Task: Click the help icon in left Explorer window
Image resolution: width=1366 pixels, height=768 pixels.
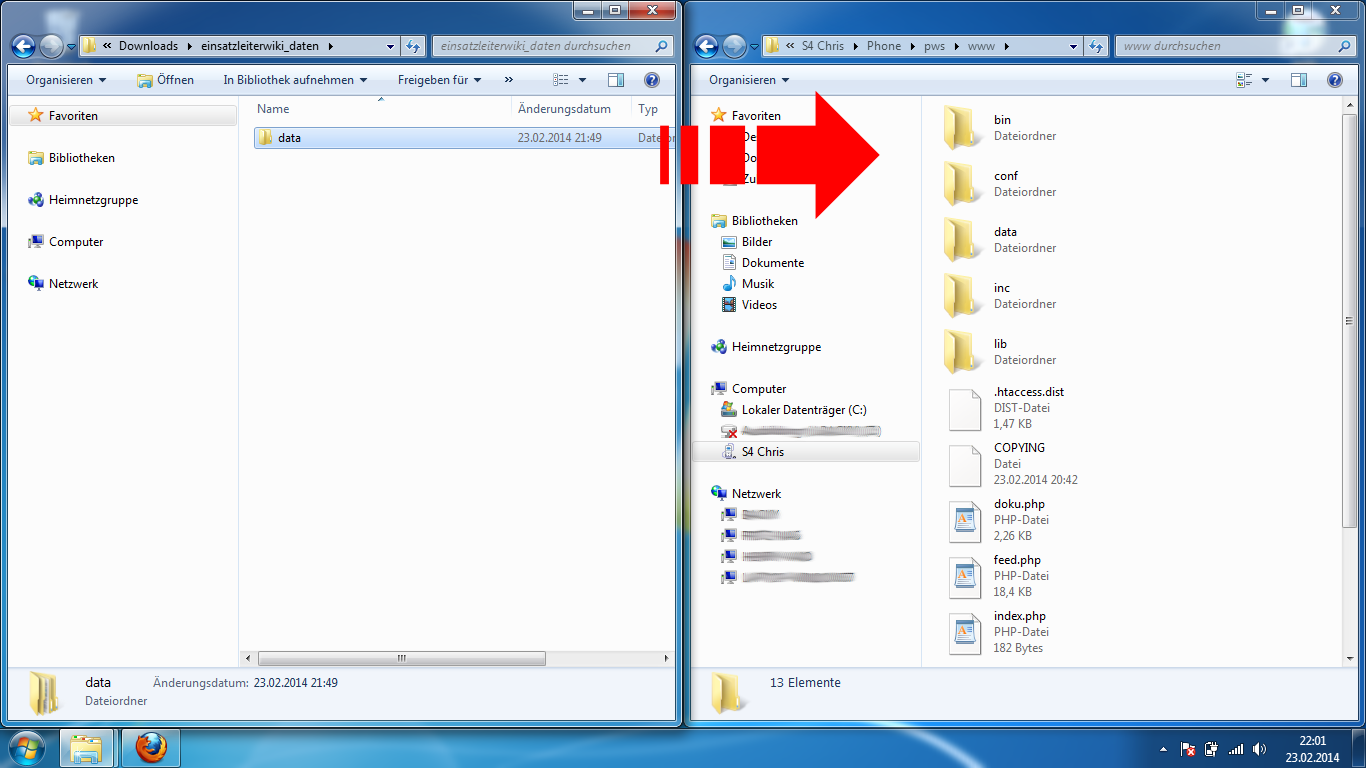Action: pos(651,80)
